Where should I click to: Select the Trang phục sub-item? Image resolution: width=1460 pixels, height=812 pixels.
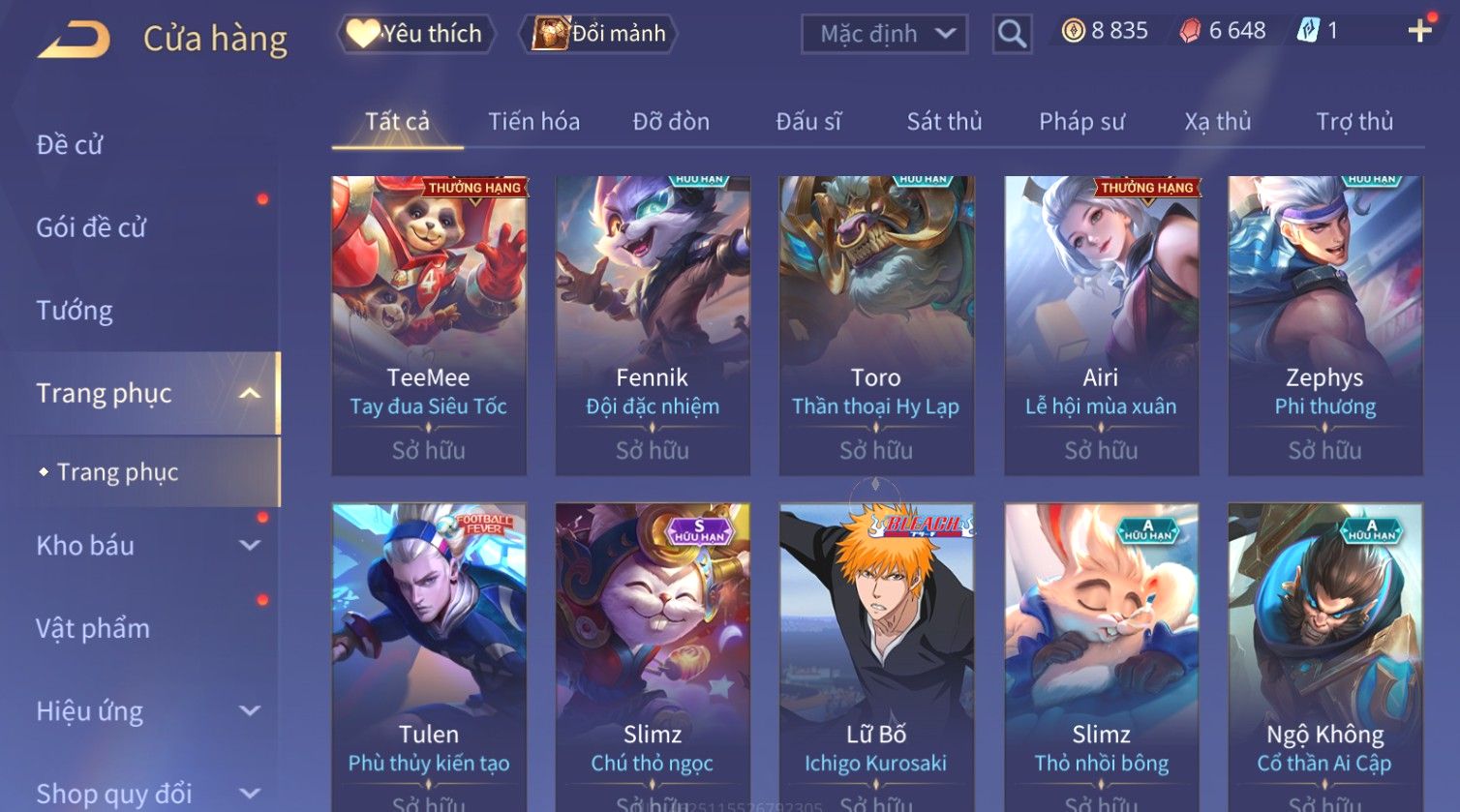(x=117, y=472)
